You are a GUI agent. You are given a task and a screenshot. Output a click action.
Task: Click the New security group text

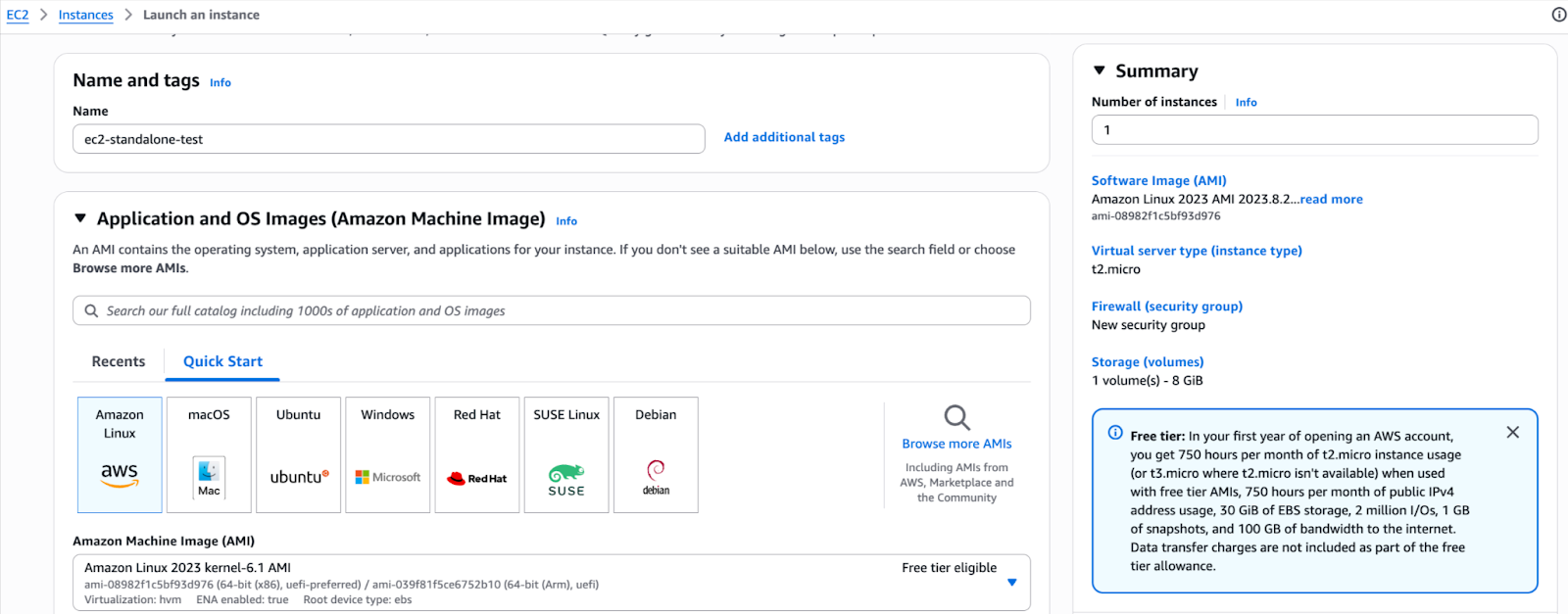coord(1149,325)
